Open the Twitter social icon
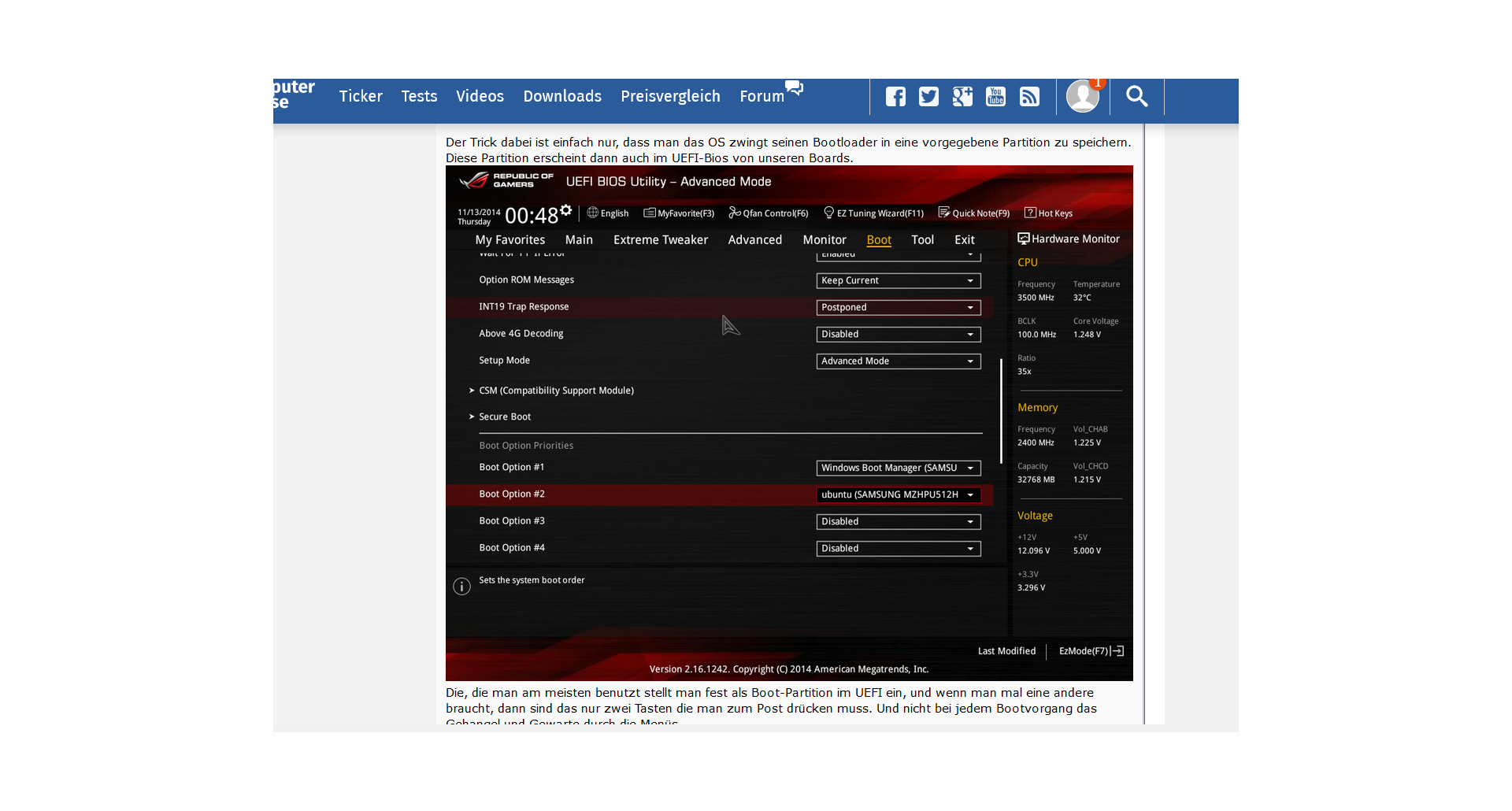Image resolution: width=1512 pixels, height=811 pixels. [928, 96]
